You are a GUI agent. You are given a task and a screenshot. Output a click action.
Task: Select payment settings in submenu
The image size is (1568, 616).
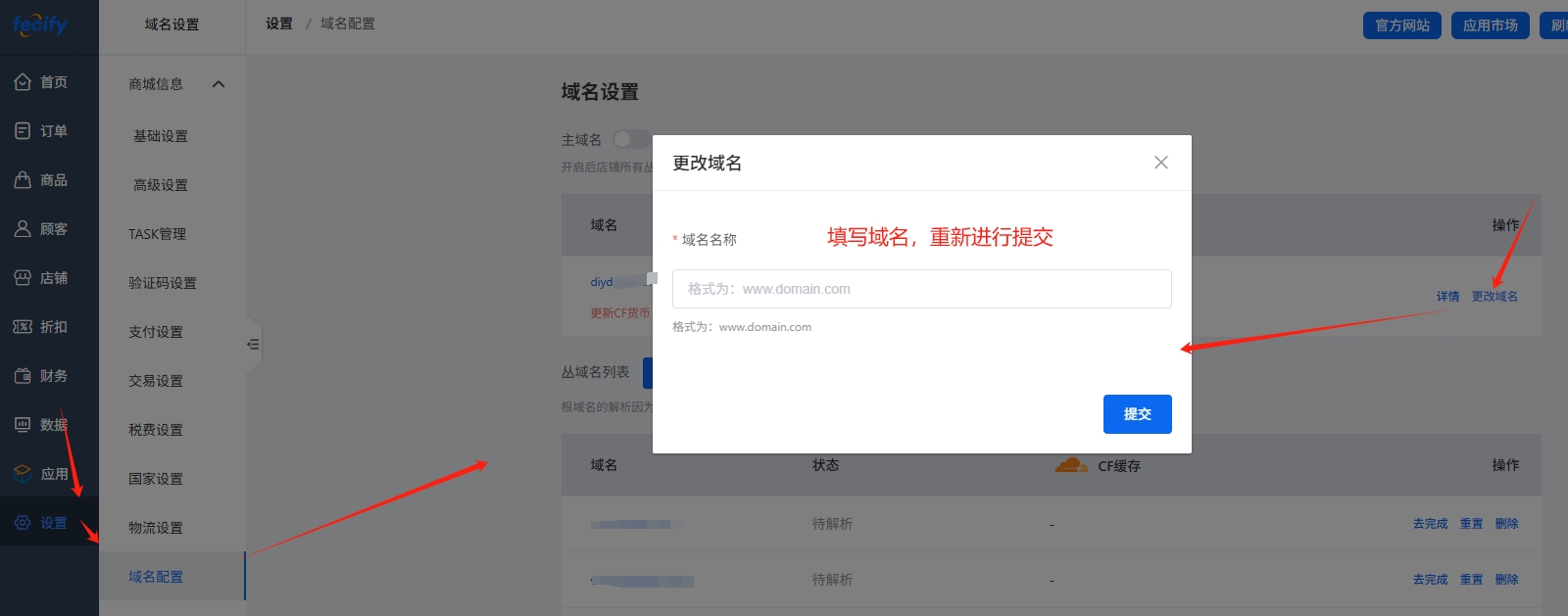coord(156,332)
